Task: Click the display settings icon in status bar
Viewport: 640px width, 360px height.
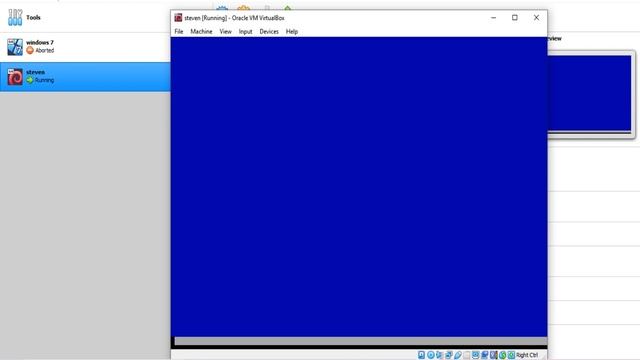Action: coord(476,355)
